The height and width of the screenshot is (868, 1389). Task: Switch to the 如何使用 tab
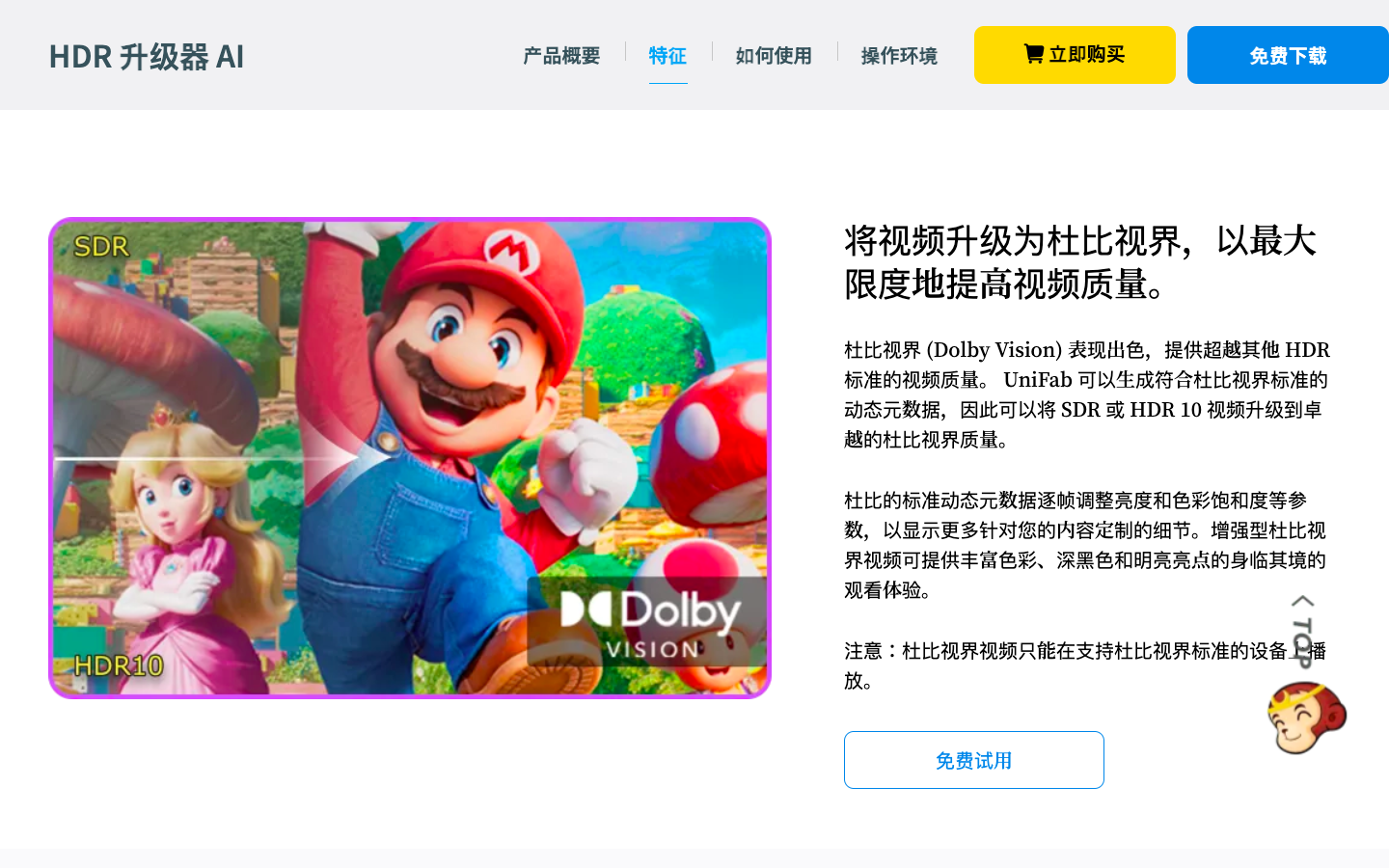tap(774, 56)
